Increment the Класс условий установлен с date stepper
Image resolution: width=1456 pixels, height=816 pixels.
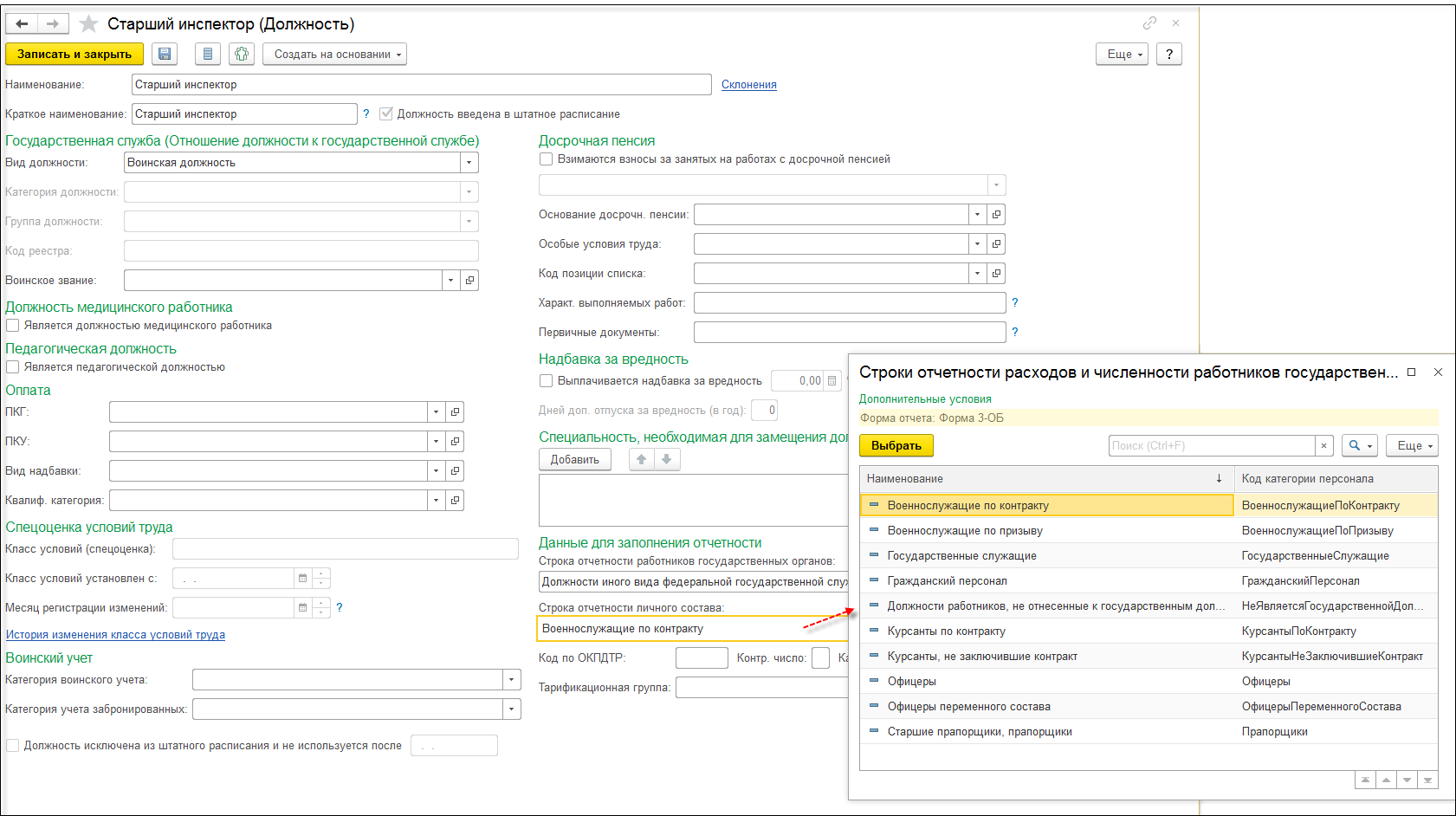pos(321,573)
